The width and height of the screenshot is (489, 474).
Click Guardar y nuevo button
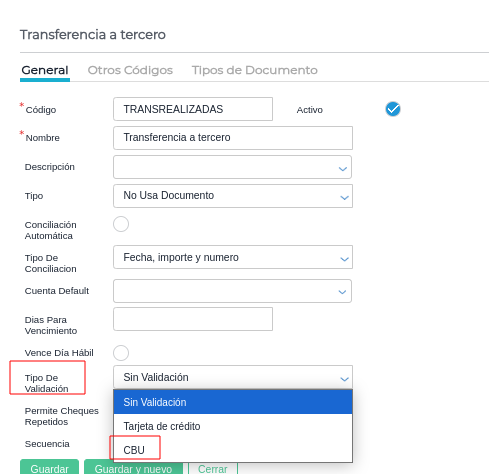pyautogui.click(x=133, y=467)
